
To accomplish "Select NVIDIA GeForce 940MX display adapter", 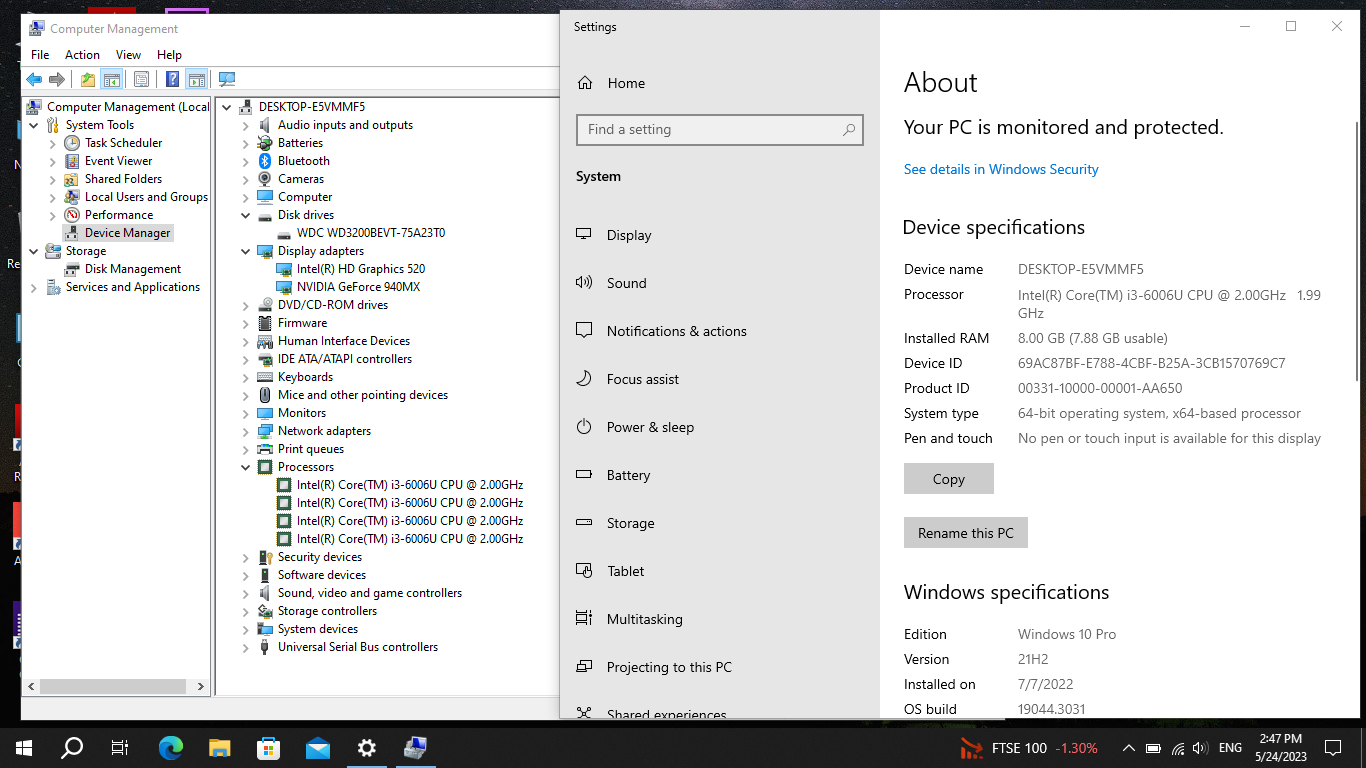I will click(x=358, y=287).
